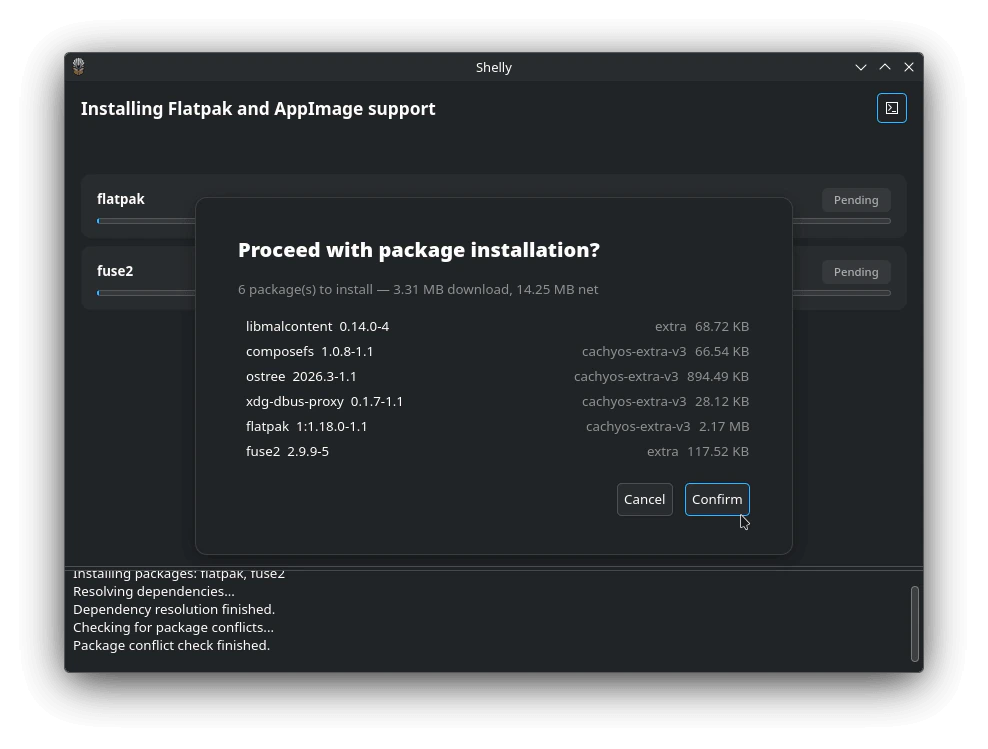This screenshot has height=749, width=988.
Task: Click the flatpak progress bar
Action: pos(493,221)
